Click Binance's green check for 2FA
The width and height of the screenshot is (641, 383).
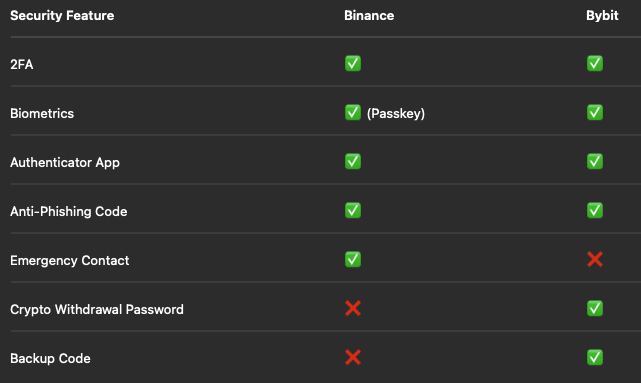[353, 63]
